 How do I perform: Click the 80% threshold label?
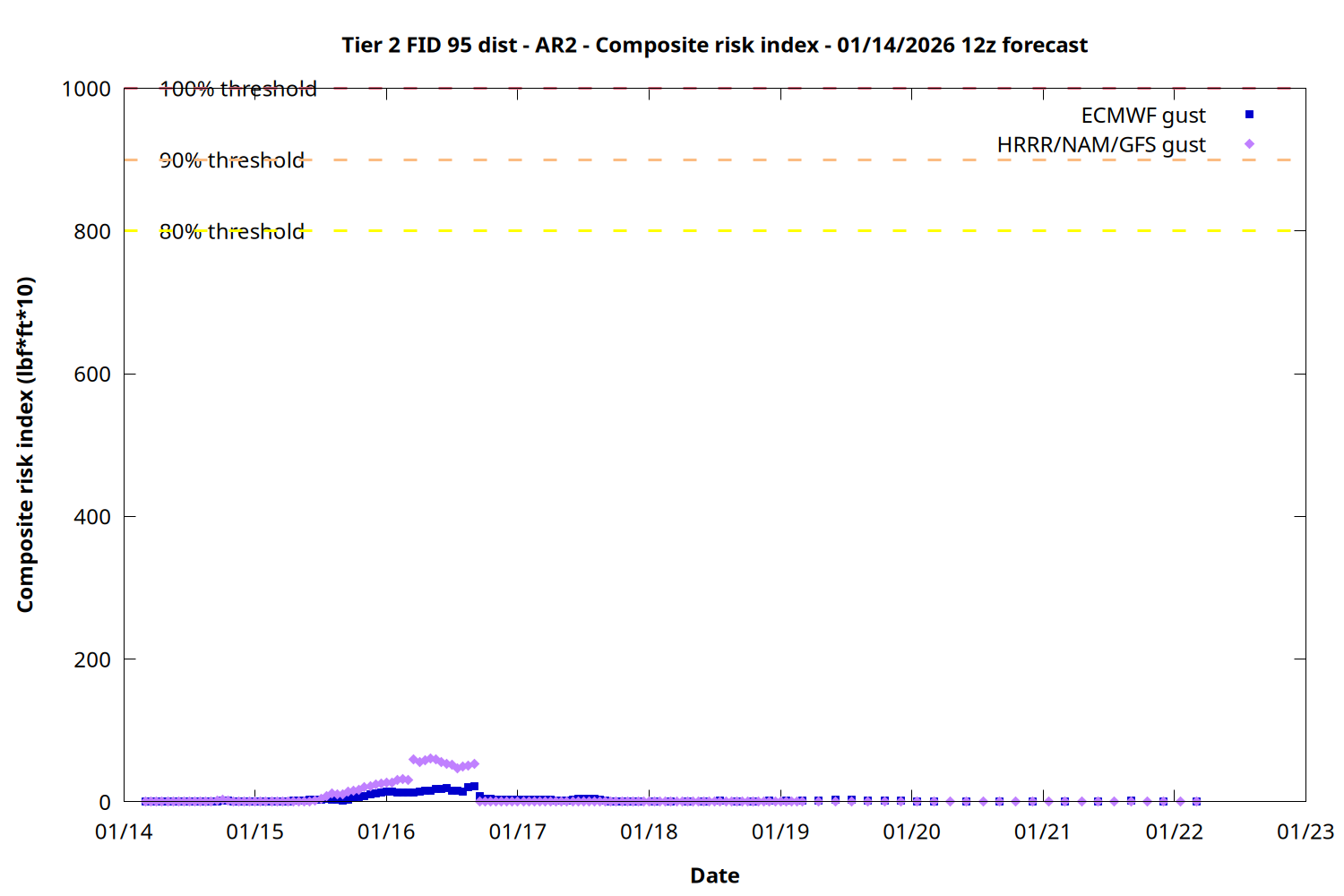[x=231, y=231]
